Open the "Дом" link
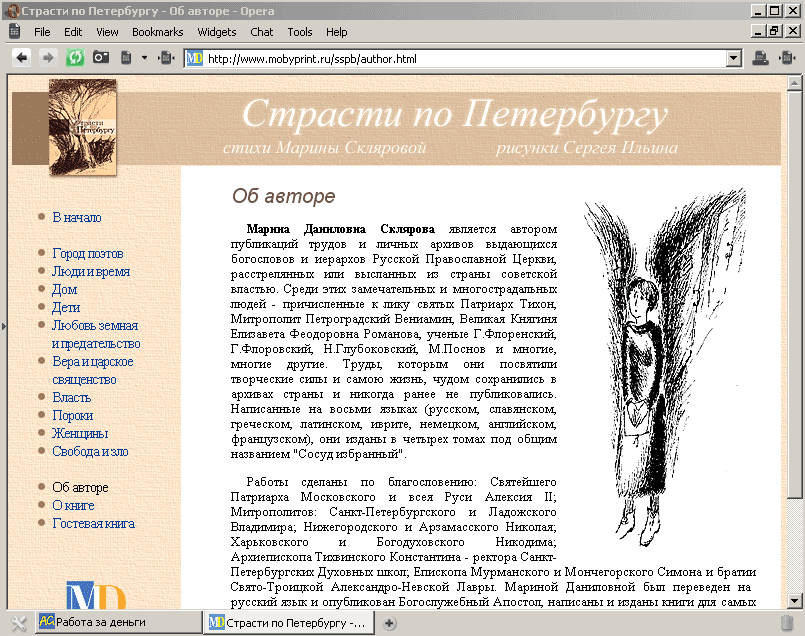805x636 pixels. (65, 290)
